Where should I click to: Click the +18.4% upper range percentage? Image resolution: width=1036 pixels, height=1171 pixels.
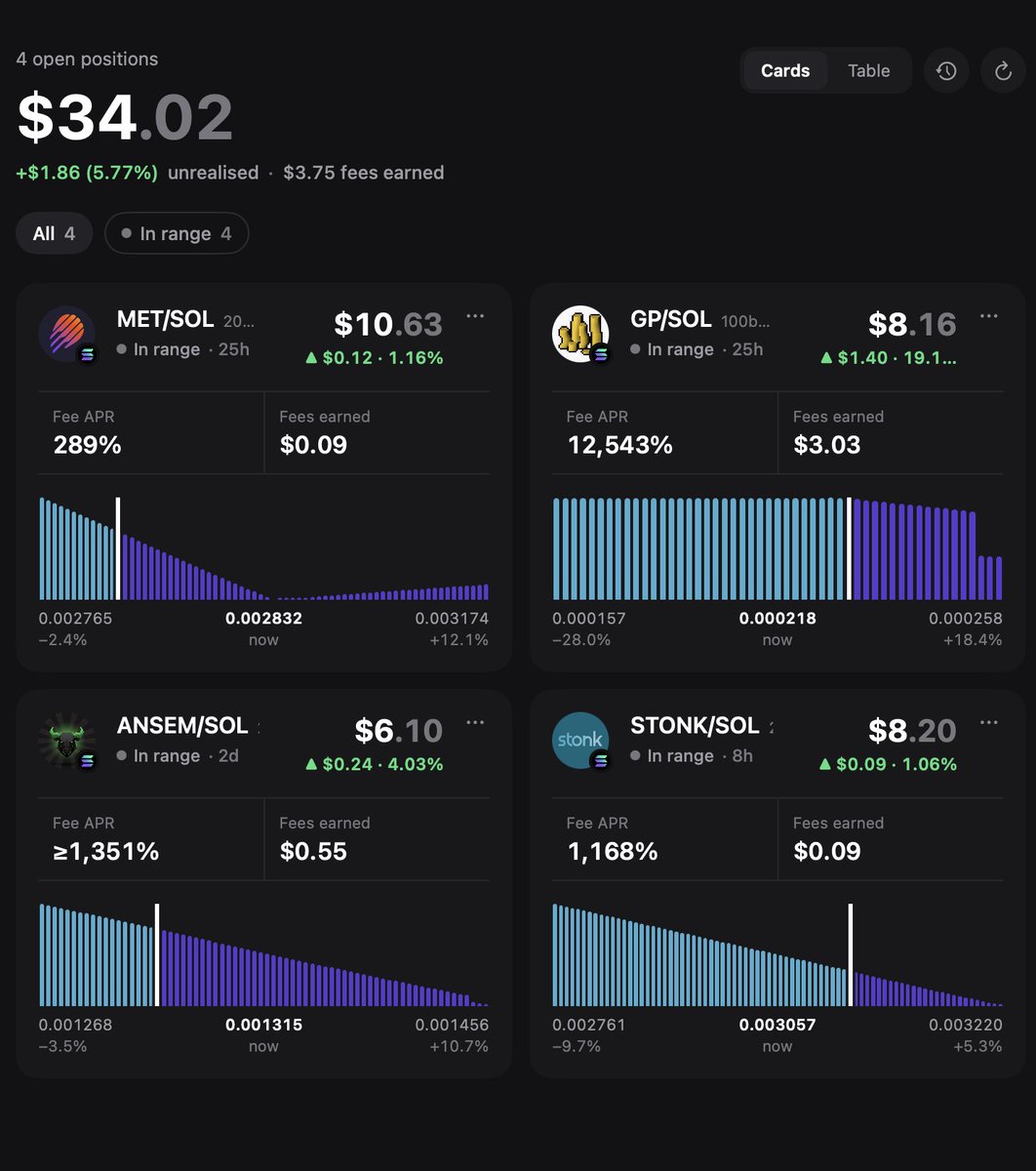point(973,640)
